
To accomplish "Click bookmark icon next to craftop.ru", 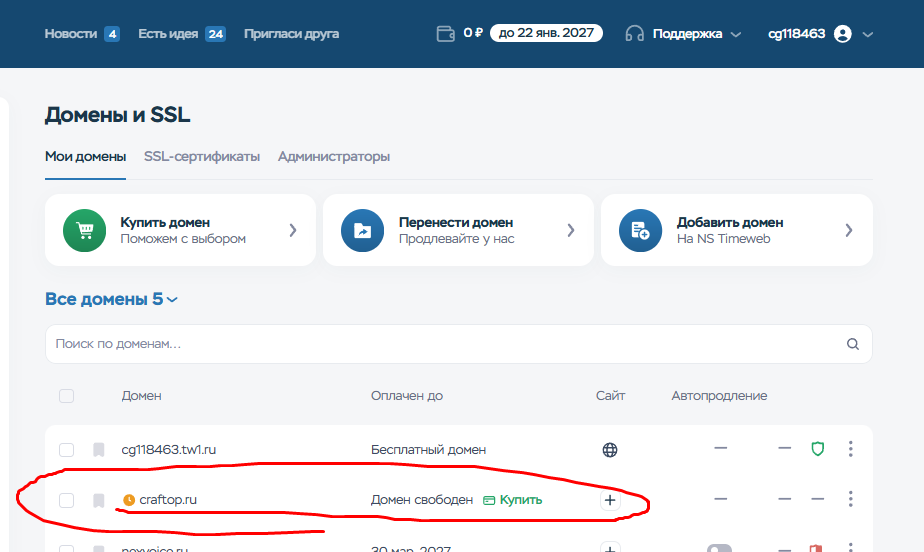I will click(x=98, y=500).
